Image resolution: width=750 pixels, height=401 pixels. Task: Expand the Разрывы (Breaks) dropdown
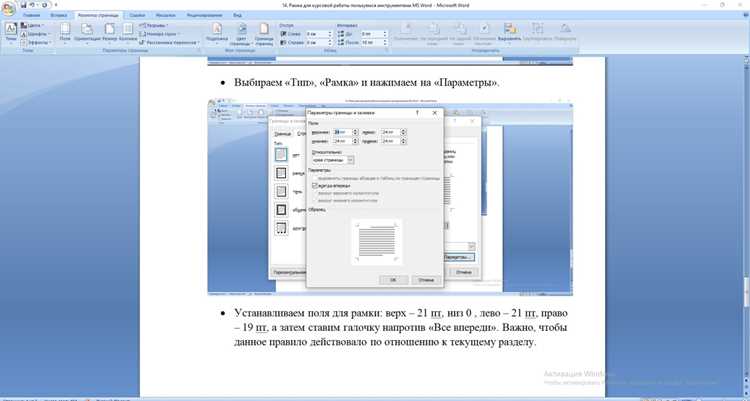coord(154,25)
